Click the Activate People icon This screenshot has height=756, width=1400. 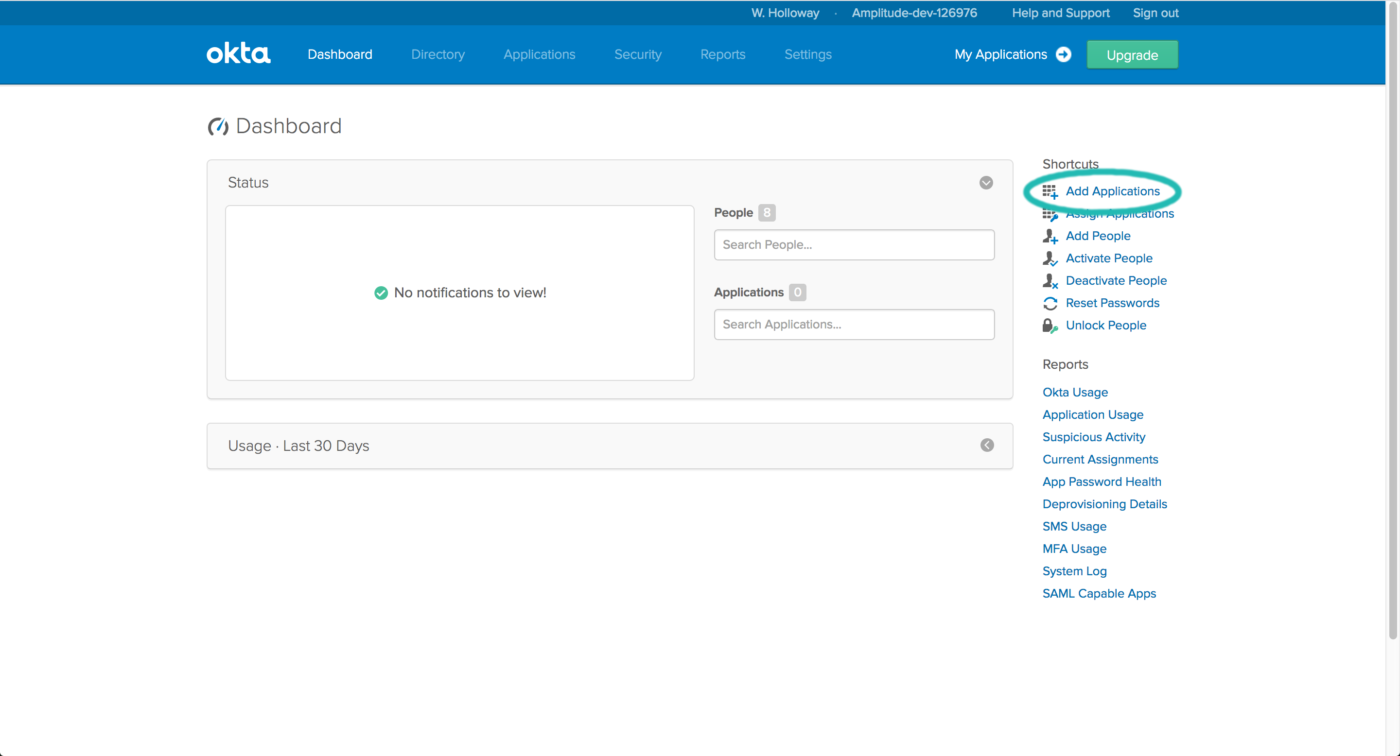1050,259
